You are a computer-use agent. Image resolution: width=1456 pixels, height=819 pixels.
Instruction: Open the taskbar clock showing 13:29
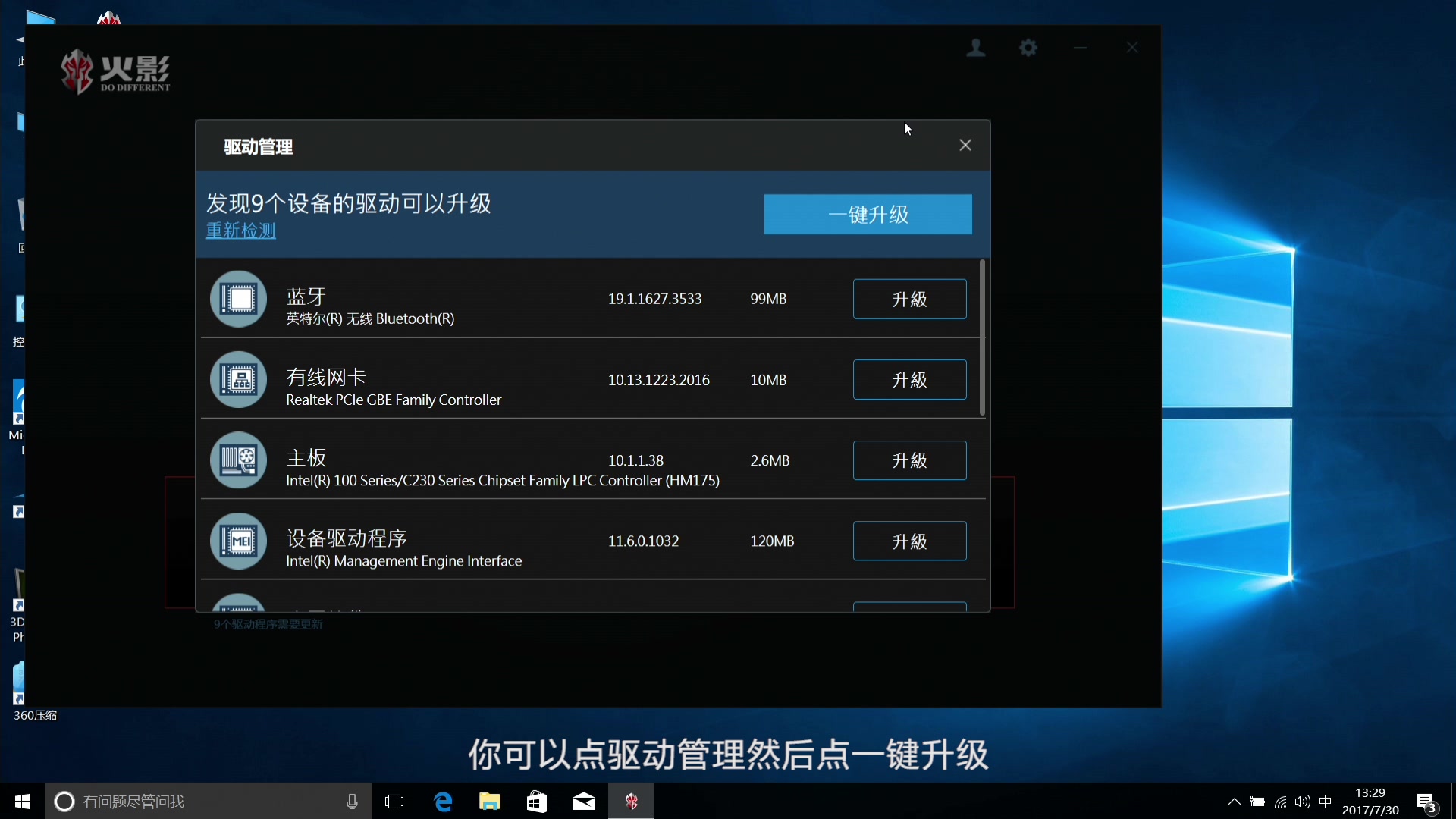point(1370,801)
